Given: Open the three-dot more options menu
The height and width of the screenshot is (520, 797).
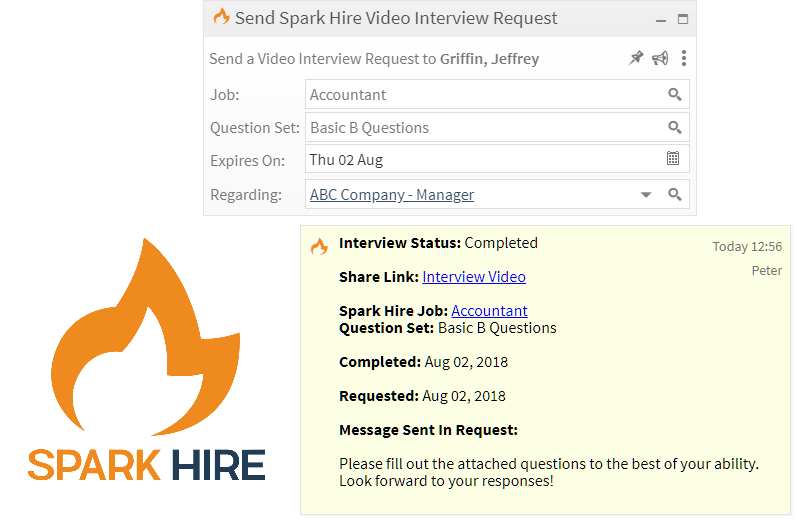Looking at the screenshot, I should coord(684,58).
